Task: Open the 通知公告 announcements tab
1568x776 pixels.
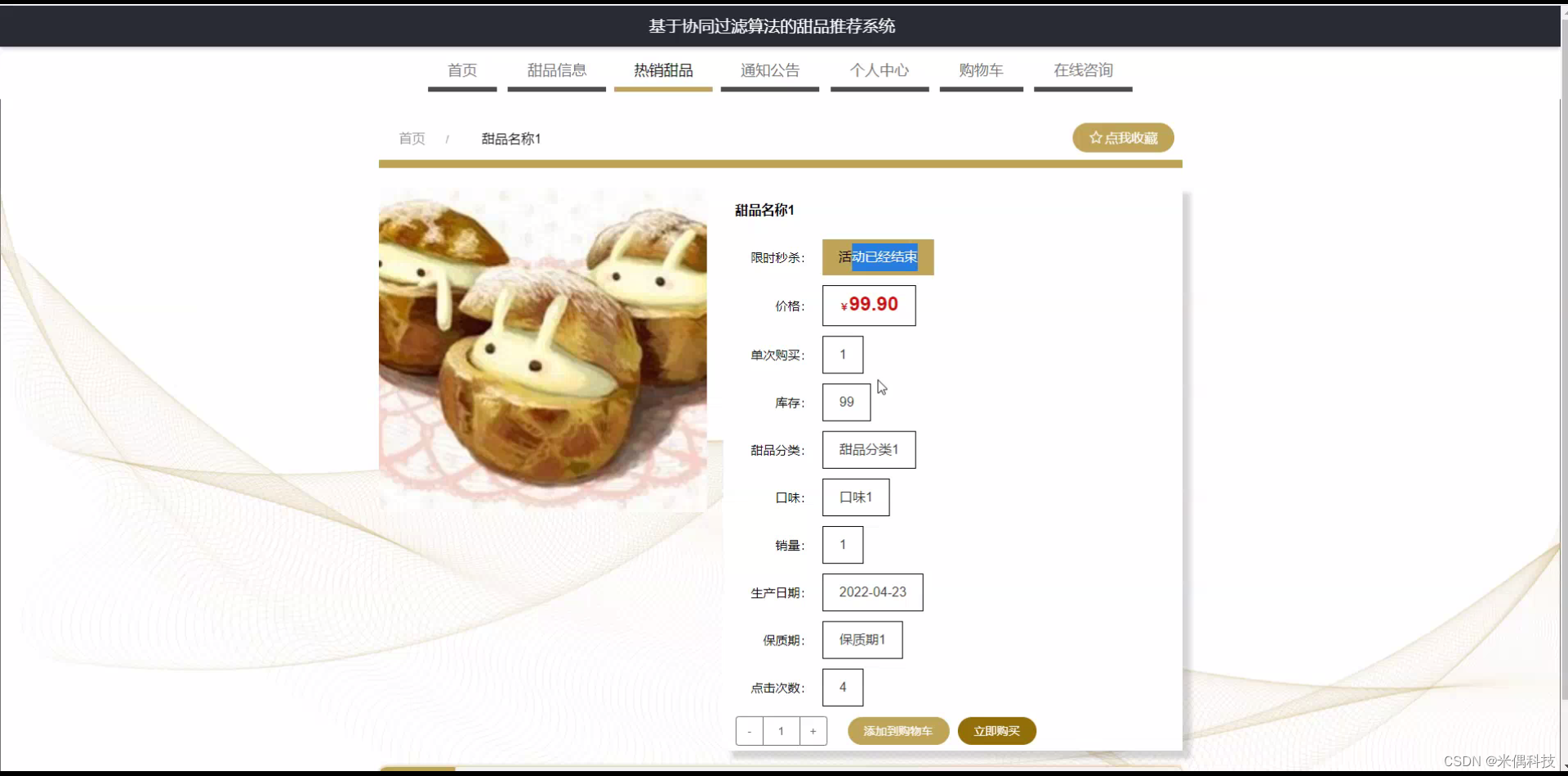Action: [769, 70]
